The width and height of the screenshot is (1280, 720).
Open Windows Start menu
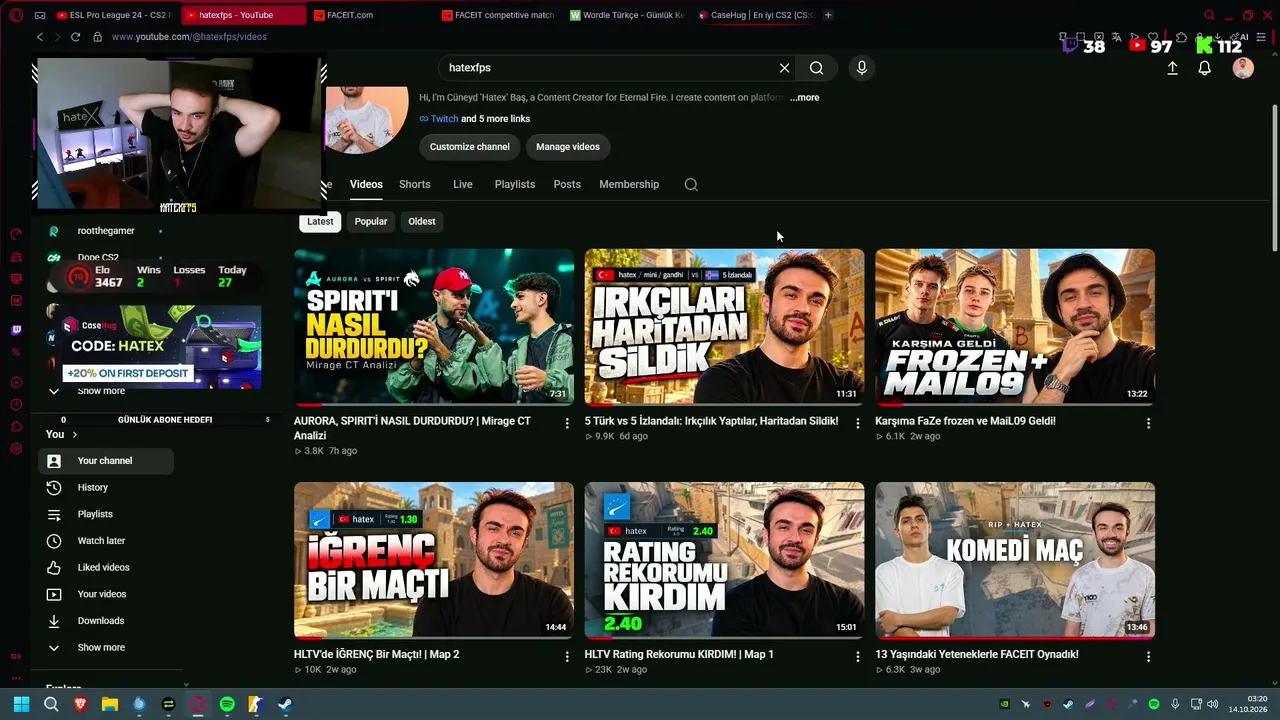tap(21, 704)
